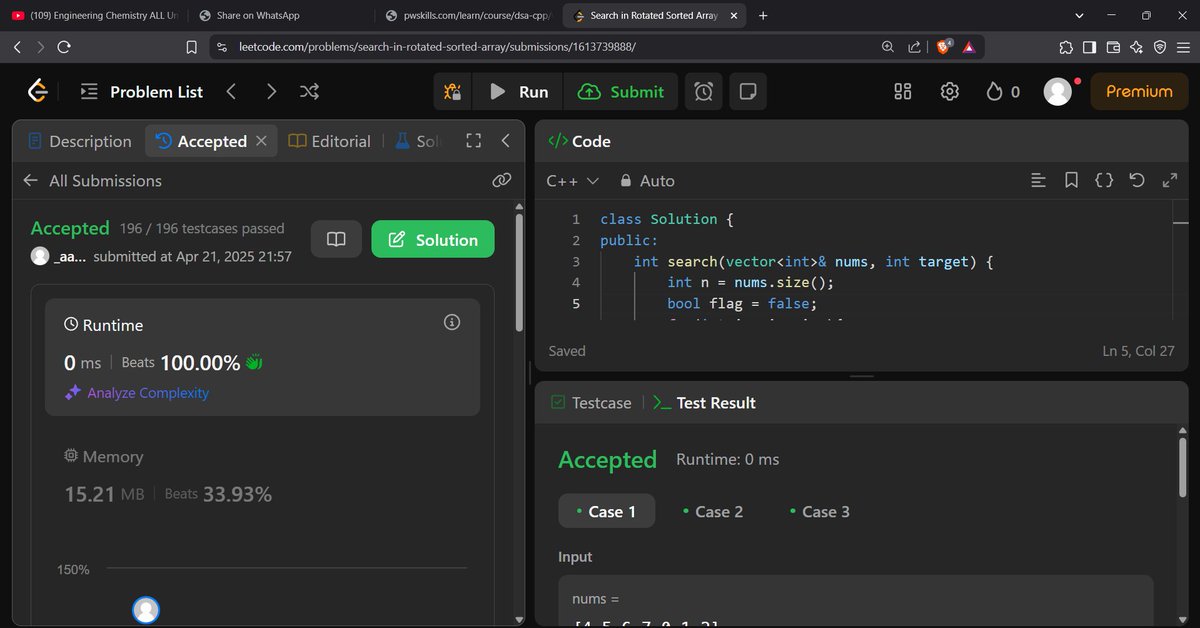
Task: Go back to All Submissions
Action: click(92, 181)
